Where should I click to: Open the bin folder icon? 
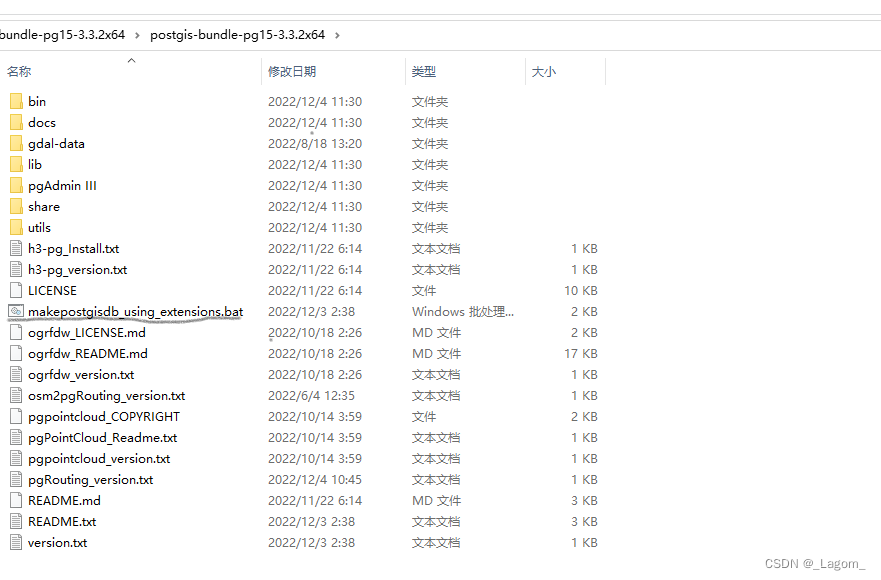point(18,101)
